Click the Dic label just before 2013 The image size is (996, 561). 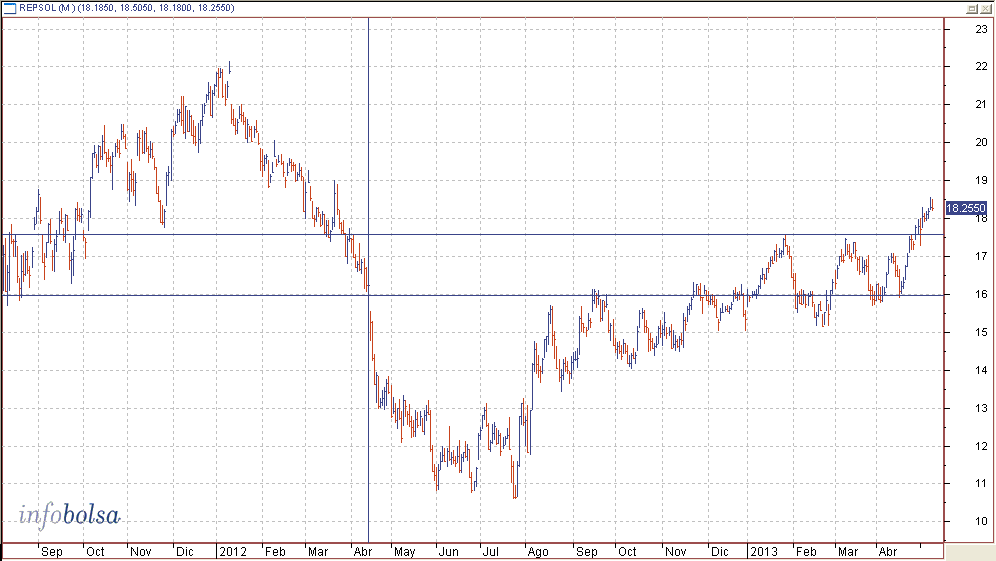(719, 551)
